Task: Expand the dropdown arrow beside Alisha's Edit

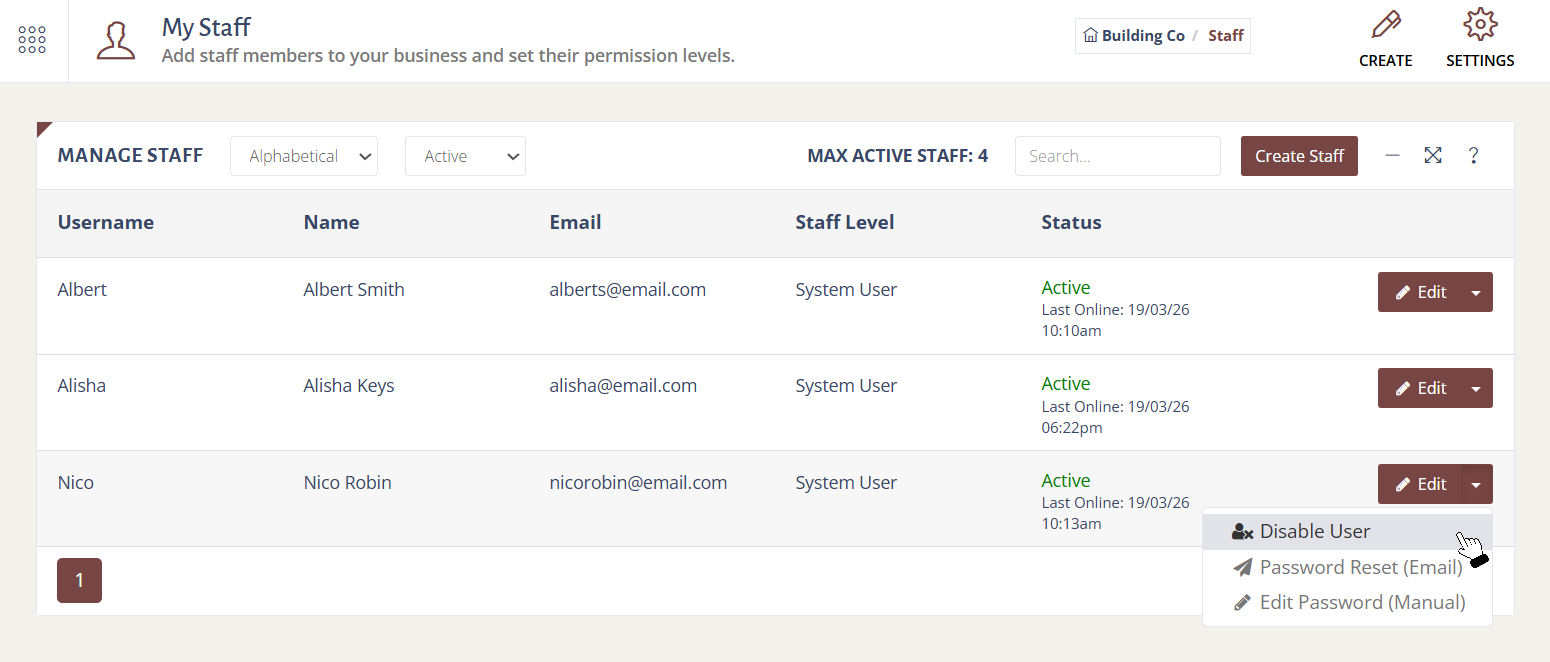Action: coord(1476,388)
